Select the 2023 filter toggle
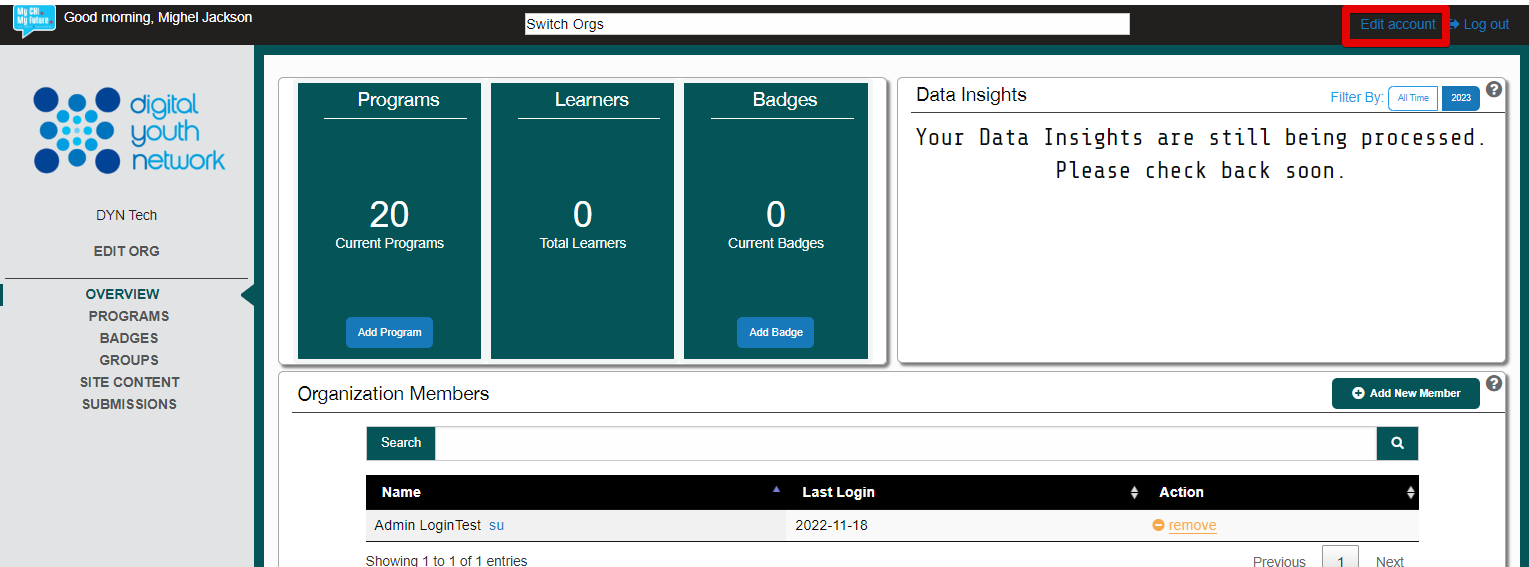Viewport: 1529px width, 567px height. click(1460, 98)
